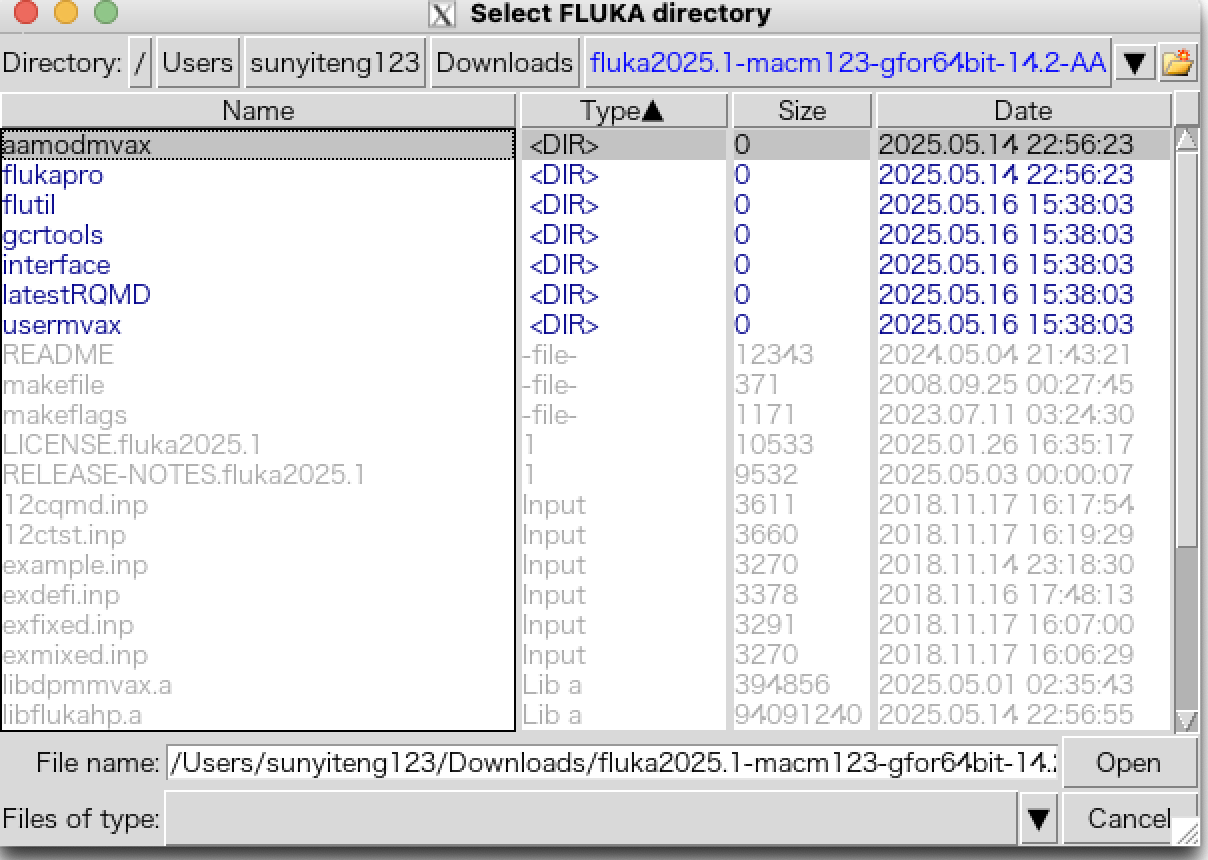The height and width of the screenshot is (860, 1208).
Task: Click the vertical scrollbar thumb
Action: [1186, 350]
